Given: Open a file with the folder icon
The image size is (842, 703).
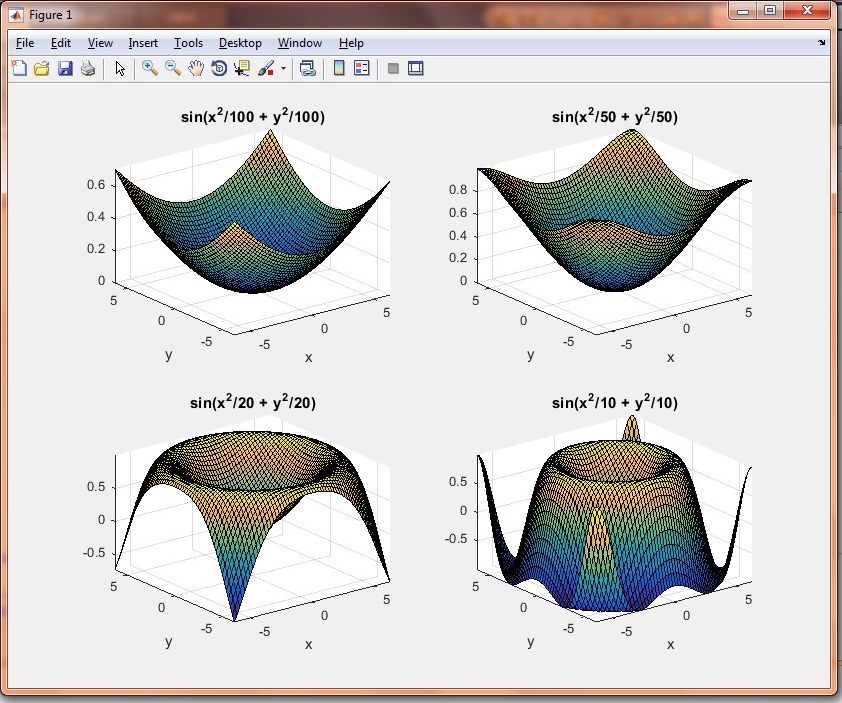Looking at the screenshot, I should (x=42, y=68).
